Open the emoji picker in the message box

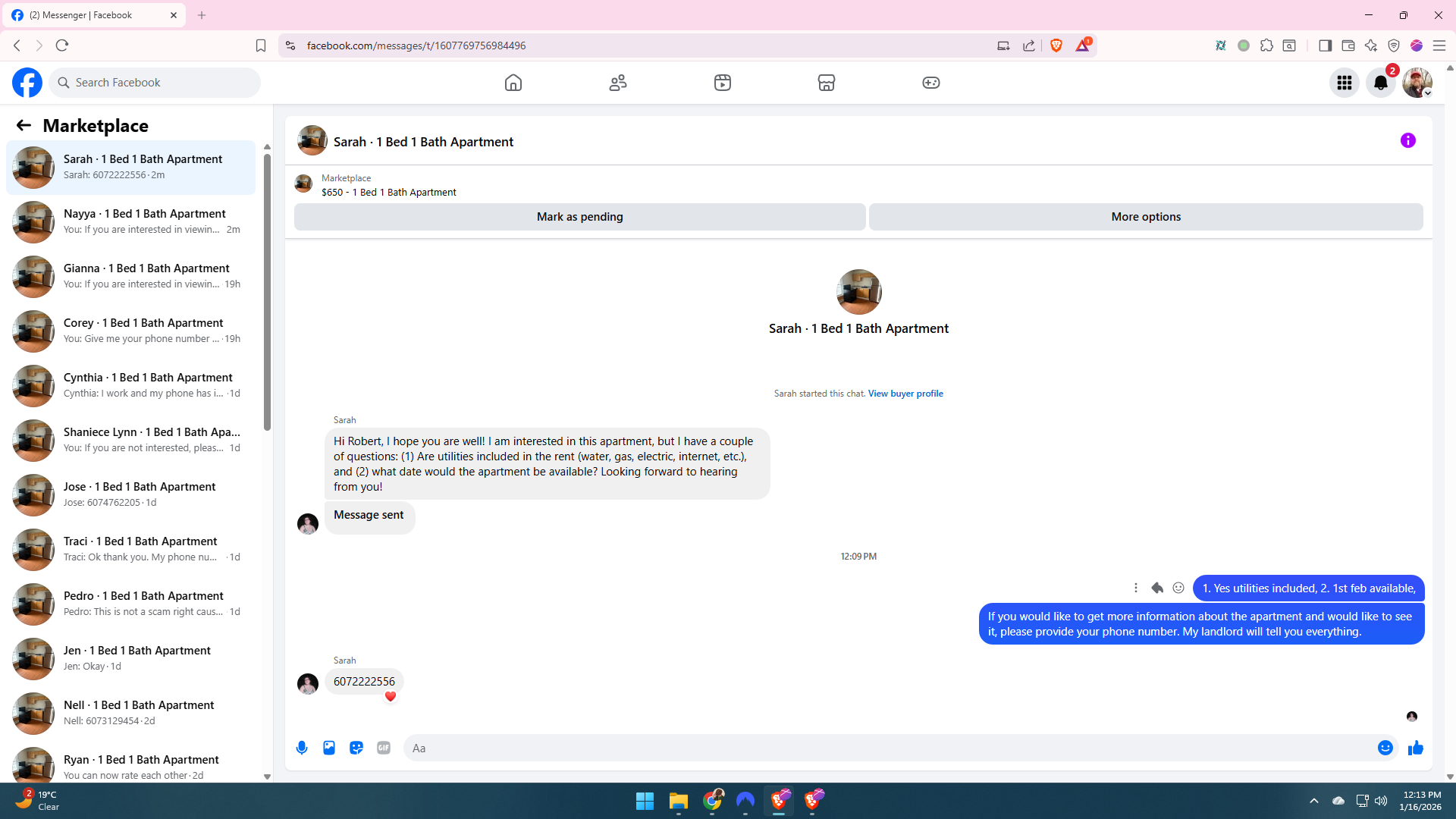[x=1385, y=748]
